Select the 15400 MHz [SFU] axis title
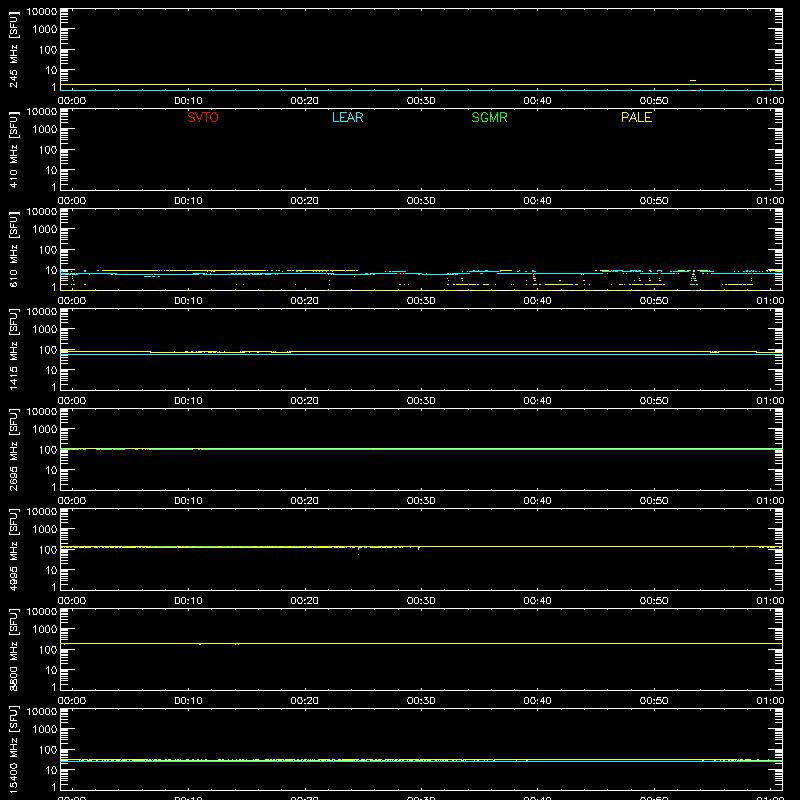 pyautogui.click(x=13, y=750)
